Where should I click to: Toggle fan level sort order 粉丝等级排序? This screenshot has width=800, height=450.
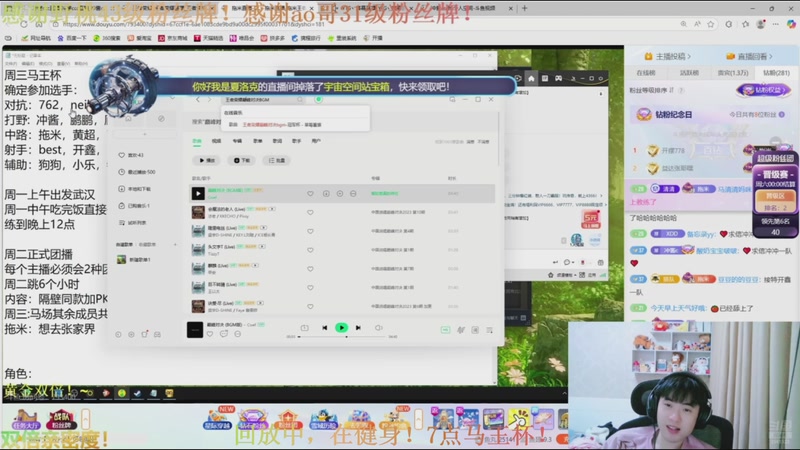coord(652,90)
